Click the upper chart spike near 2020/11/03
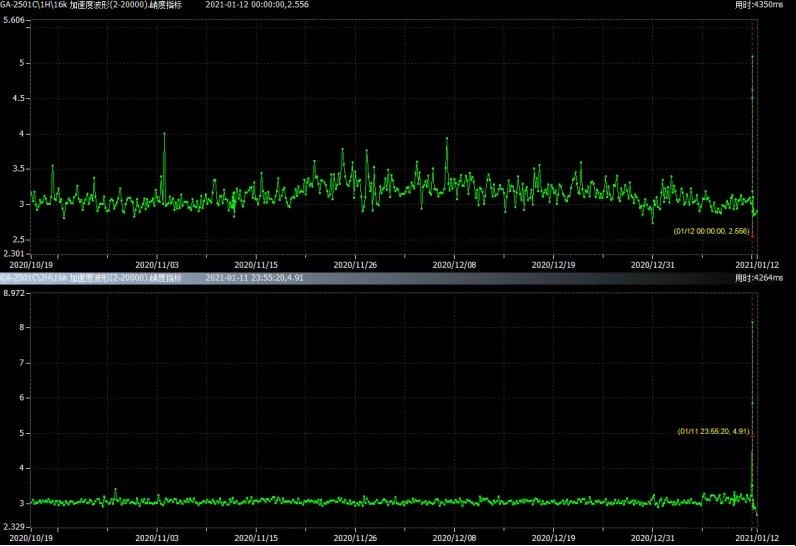The height and width of the screenshot is (546, 796). coord(164,134)
